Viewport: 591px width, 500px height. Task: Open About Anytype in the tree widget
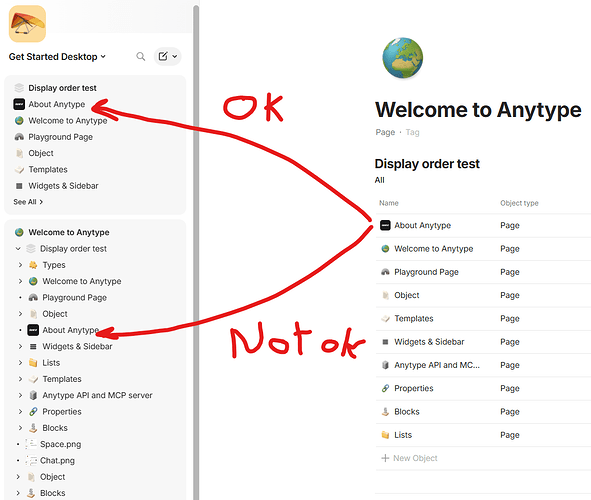[x=70, y=330]
